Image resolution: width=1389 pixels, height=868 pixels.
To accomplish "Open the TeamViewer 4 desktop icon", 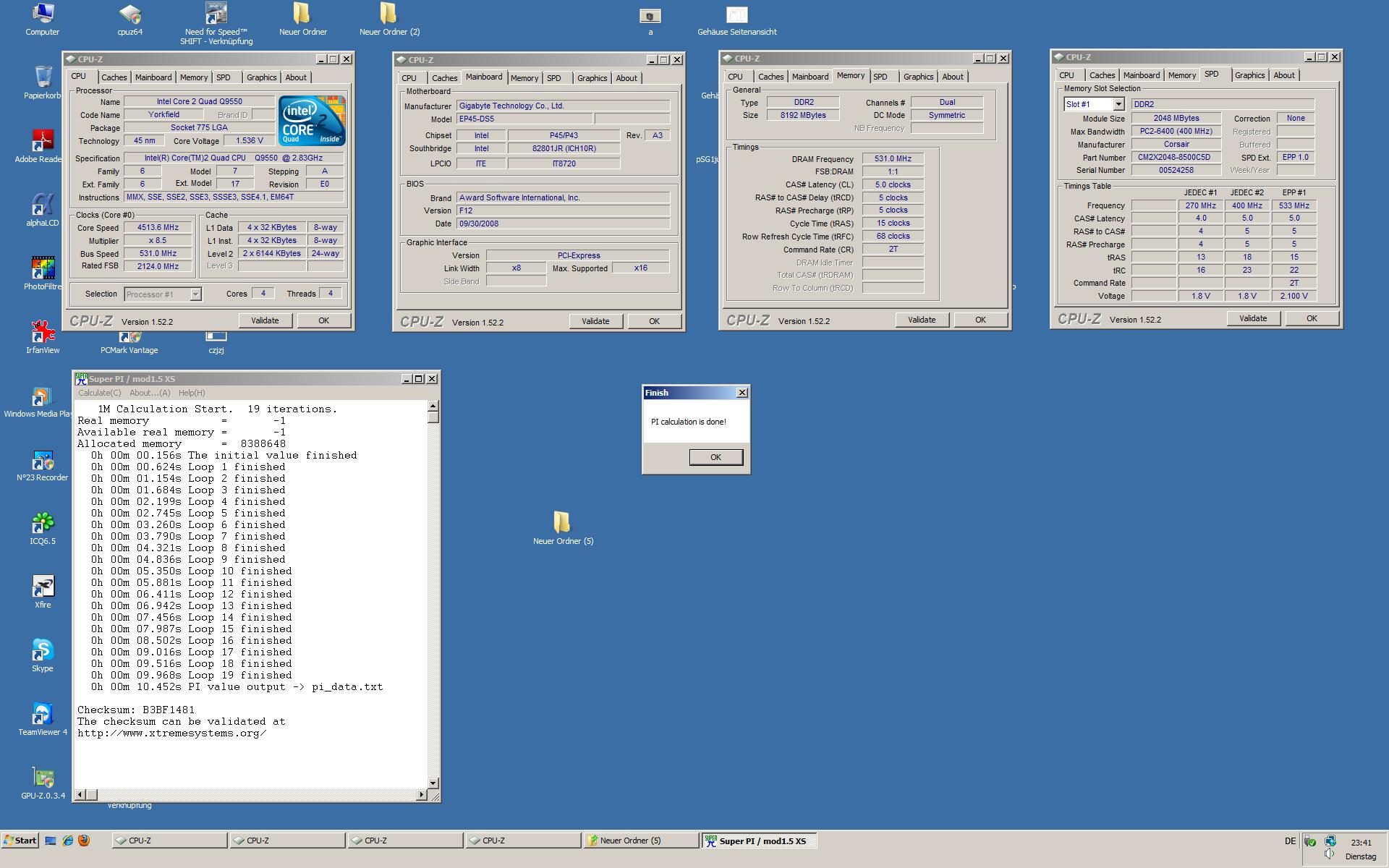I will pyautogui.click(x=43, y=719).
